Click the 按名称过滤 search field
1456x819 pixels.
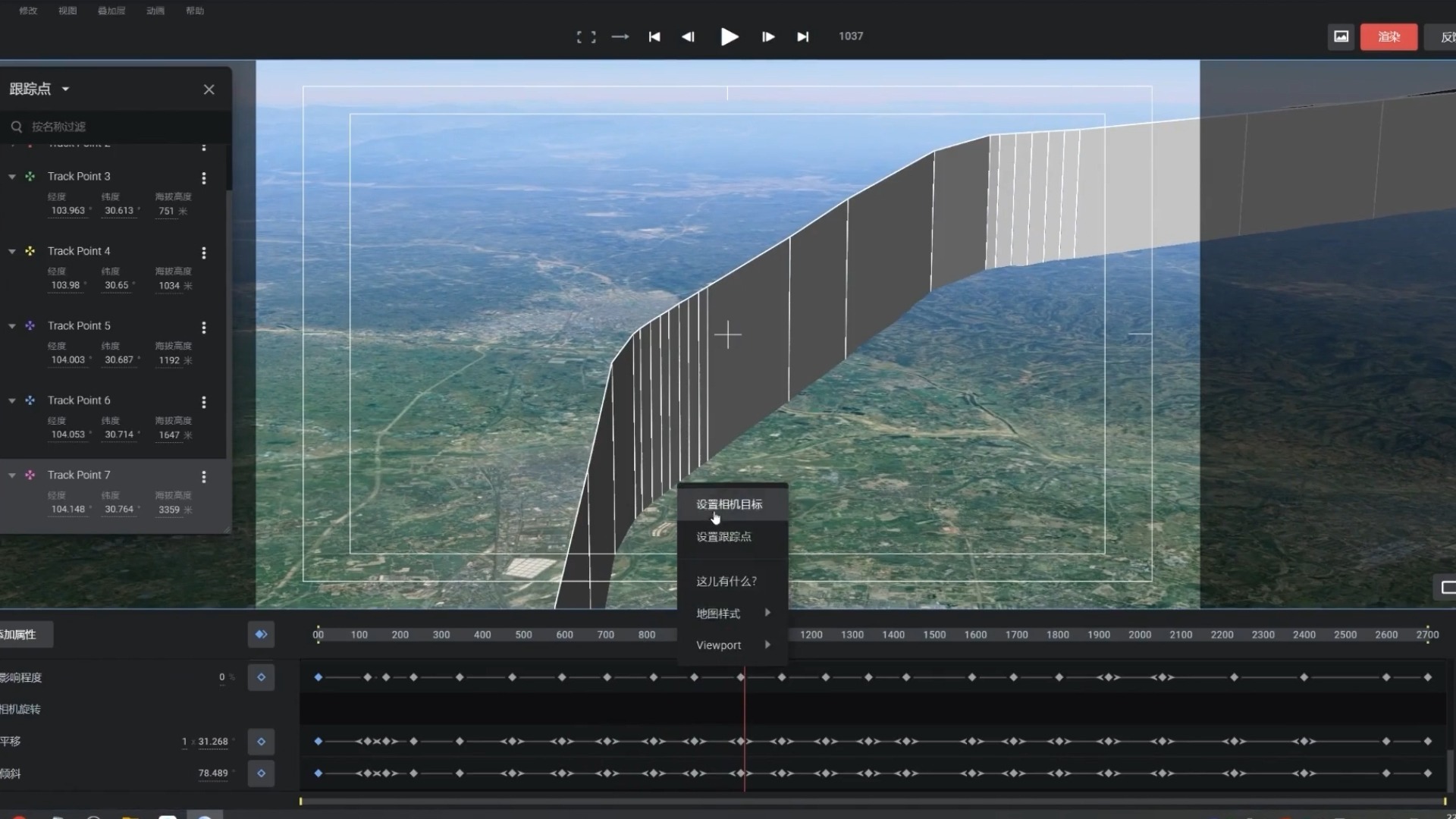coord(115,127)
